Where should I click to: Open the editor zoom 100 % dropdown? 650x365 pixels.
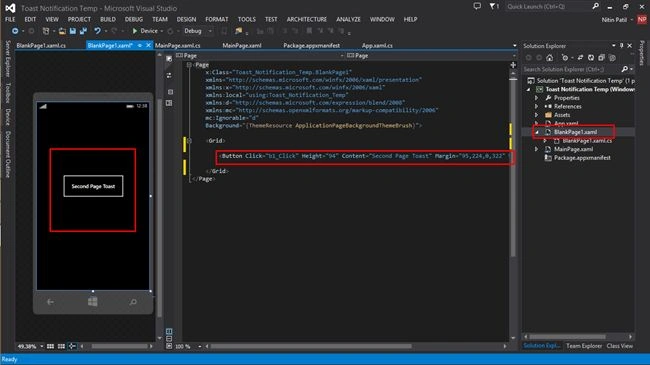[x=200, y=346]
